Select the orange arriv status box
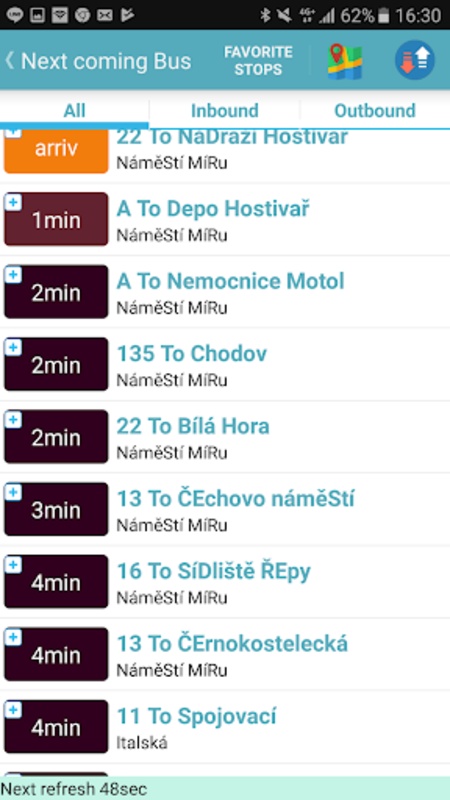The width and height of the screenshot is (450, 800). [x=56, y=151]
